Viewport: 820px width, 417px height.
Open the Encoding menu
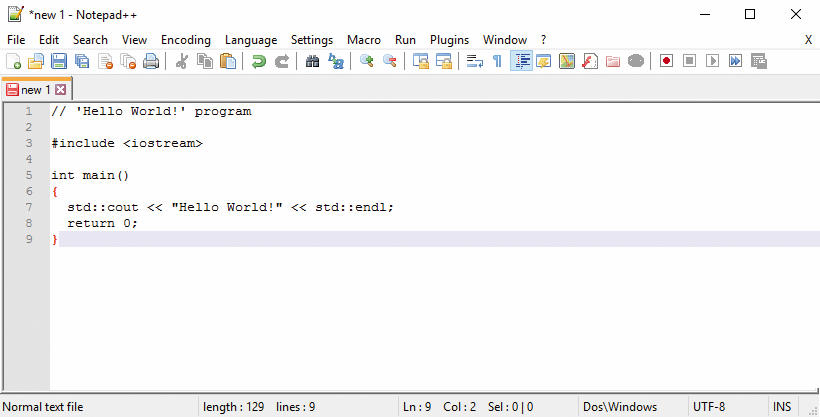pyautogui.click(x=186, y=40)
